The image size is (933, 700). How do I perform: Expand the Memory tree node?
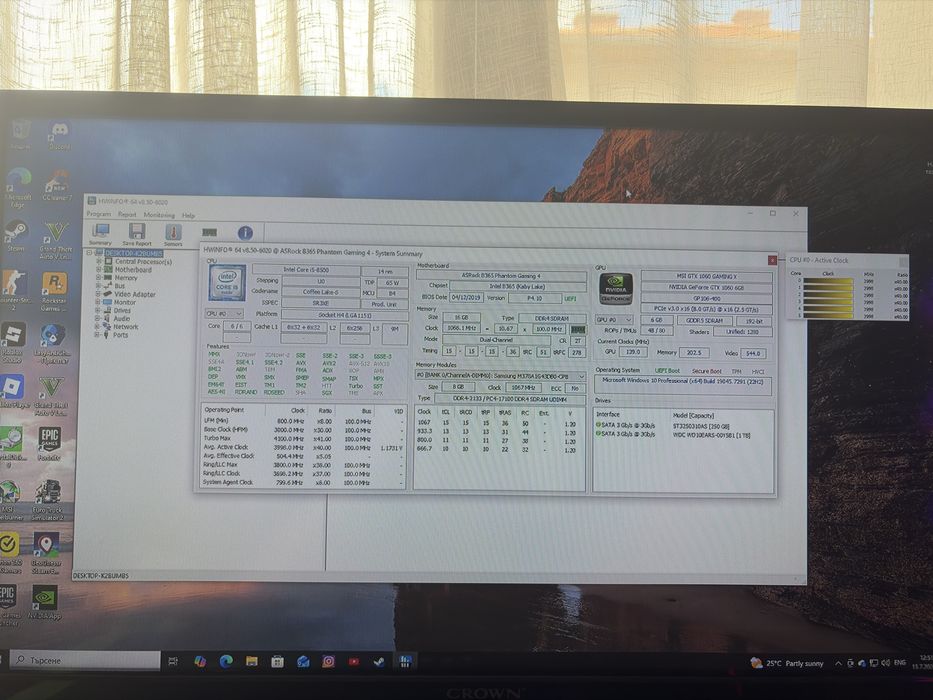99,278
